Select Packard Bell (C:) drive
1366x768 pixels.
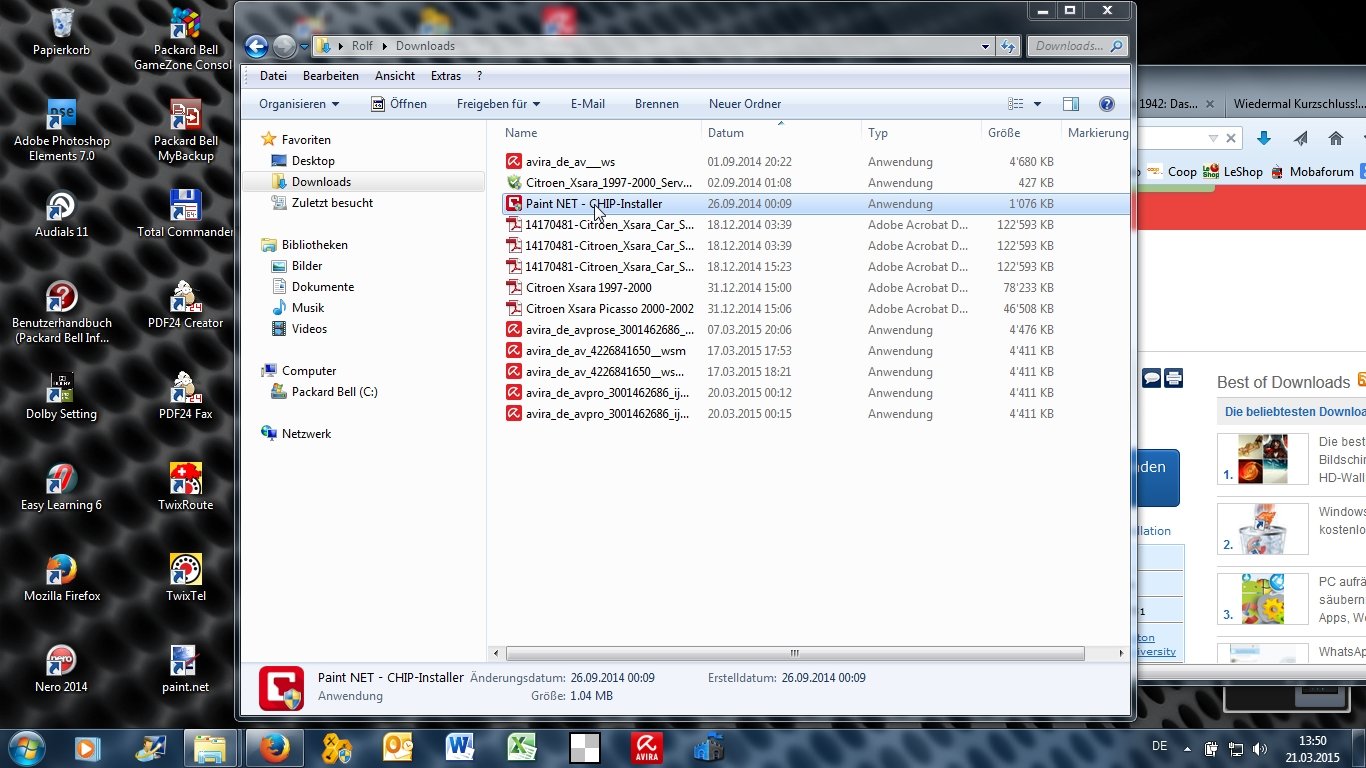pyautogui.click(x=334, y=392)
